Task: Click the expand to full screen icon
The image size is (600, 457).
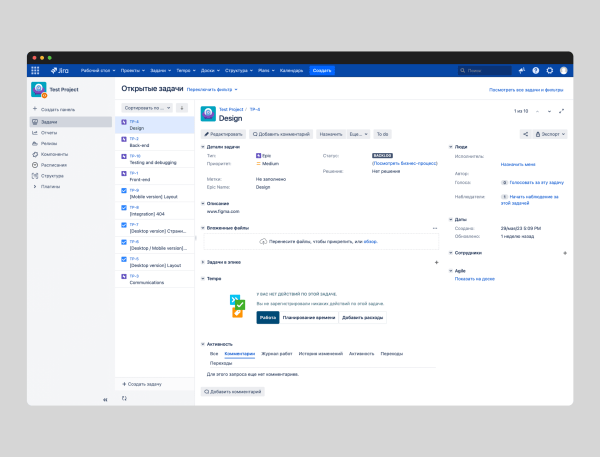Action: (561, 111)
